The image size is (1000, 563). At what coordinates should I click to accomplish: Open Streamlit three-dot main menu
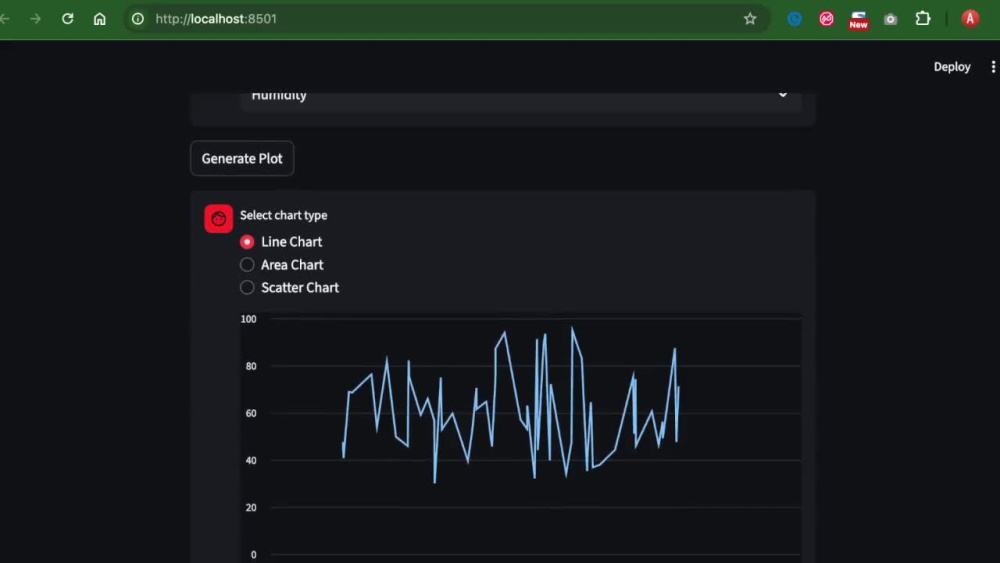point(993,67)
